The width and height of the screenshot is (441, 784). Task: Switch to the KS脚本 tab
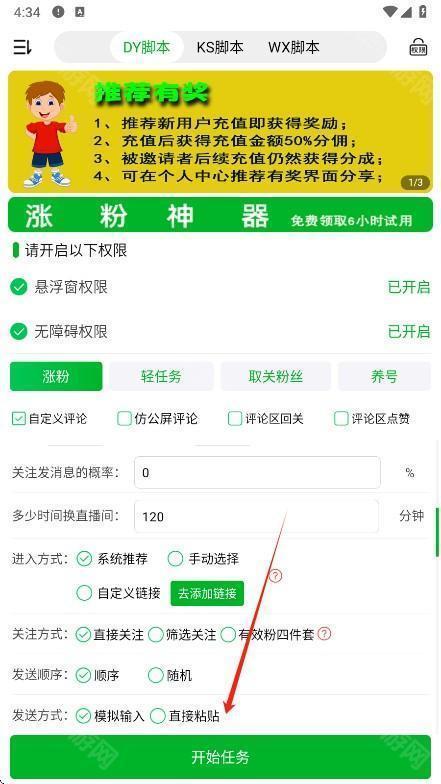220,48
